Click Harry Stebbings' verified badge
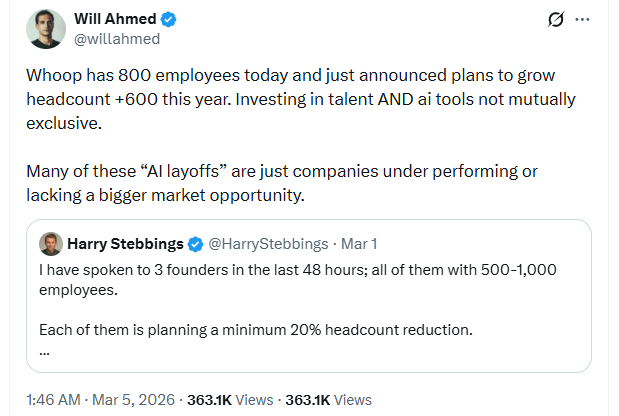Viewport: 619px width, 416px height. tap(193, 244)
